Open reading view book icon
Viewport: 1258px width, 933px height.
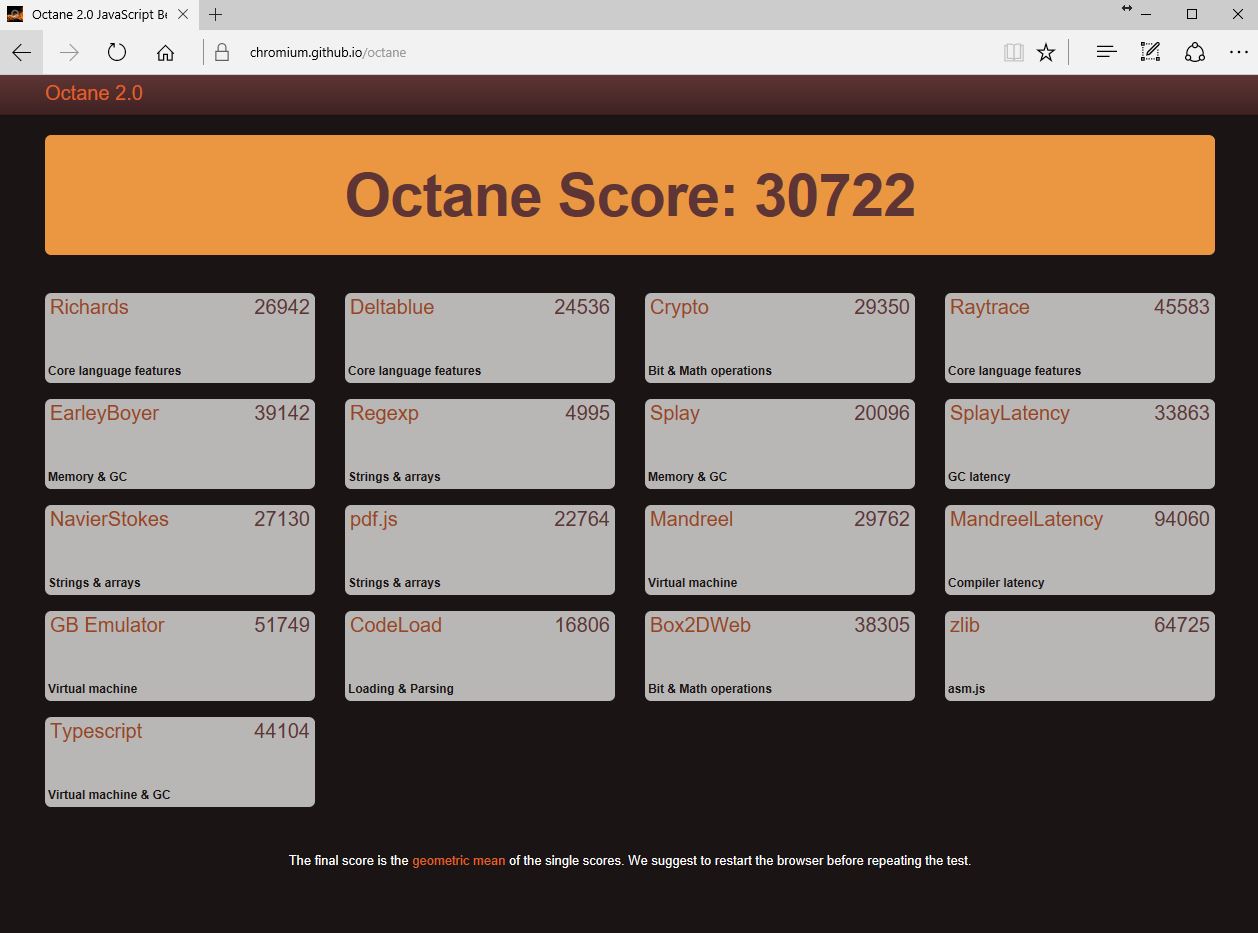click(x=1014, y=52)
